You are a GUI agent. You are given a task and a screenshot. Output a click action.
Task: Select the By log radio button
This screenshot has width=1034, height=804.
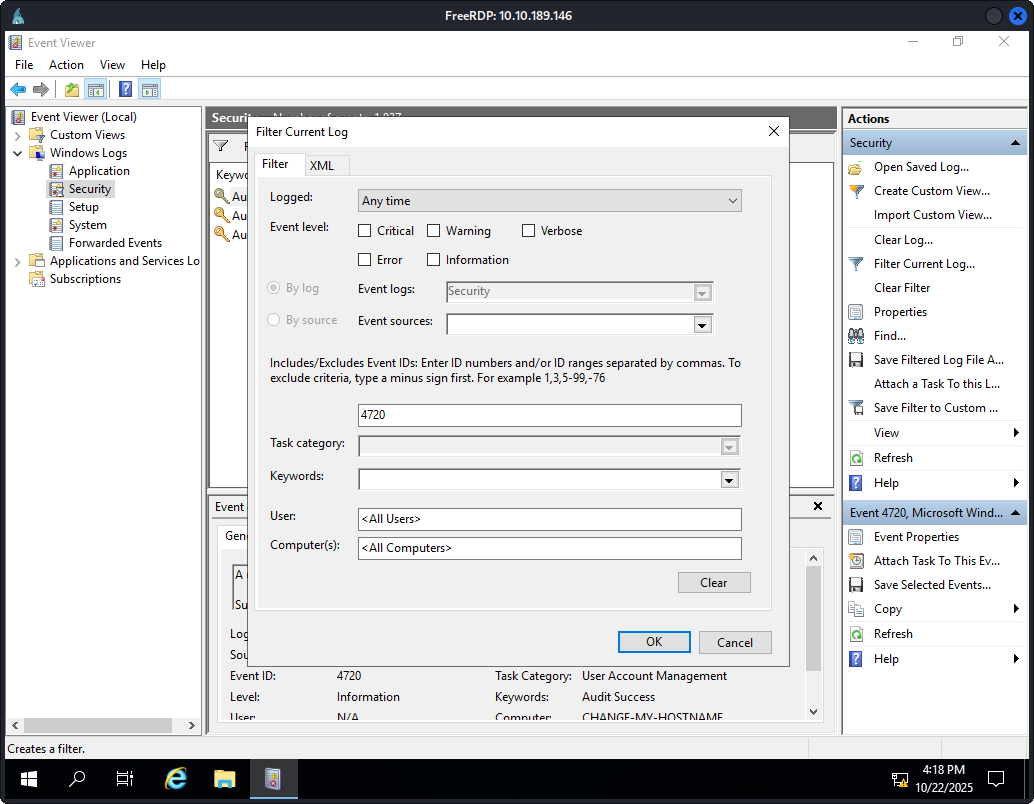click(x=274, y=288)
